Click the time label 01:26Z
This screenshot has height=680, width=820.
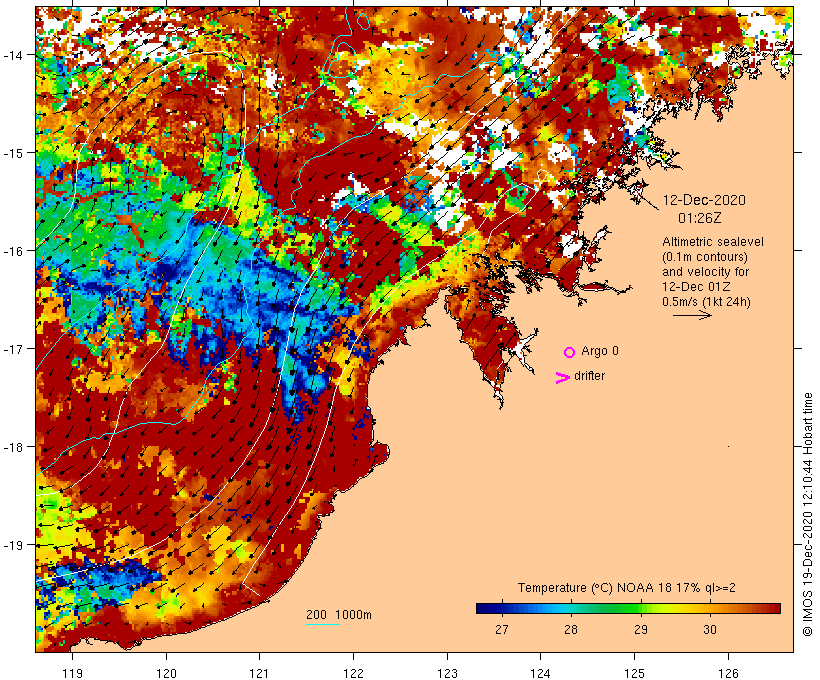699,218
